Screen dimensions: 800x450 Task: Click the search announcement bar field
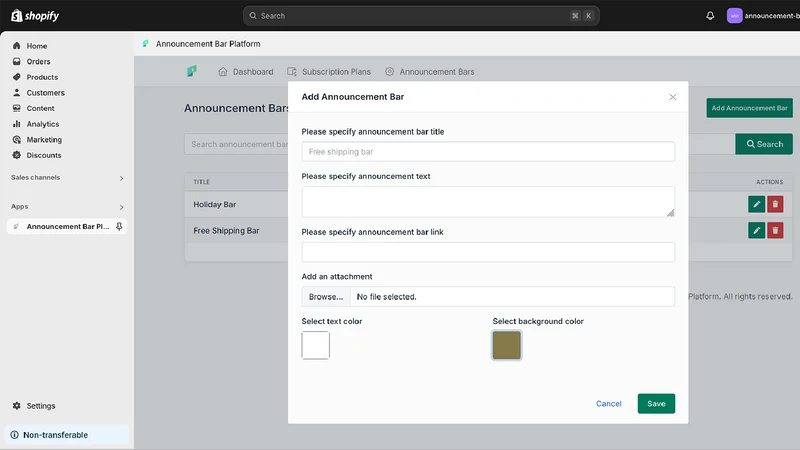click(236, 144)
